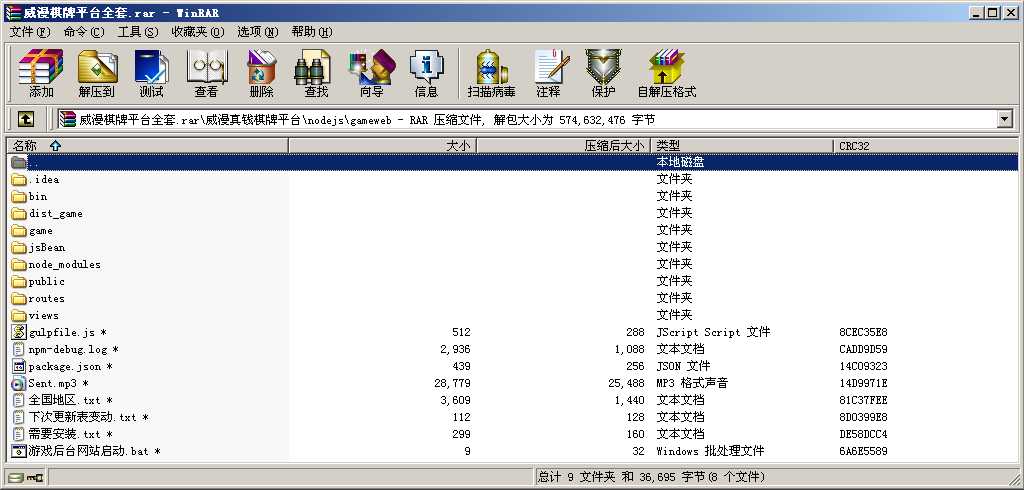1024x490 pixels.
Task: Open the 命令(C) menu
Action: pyautogui.click(x=84, y=31)
